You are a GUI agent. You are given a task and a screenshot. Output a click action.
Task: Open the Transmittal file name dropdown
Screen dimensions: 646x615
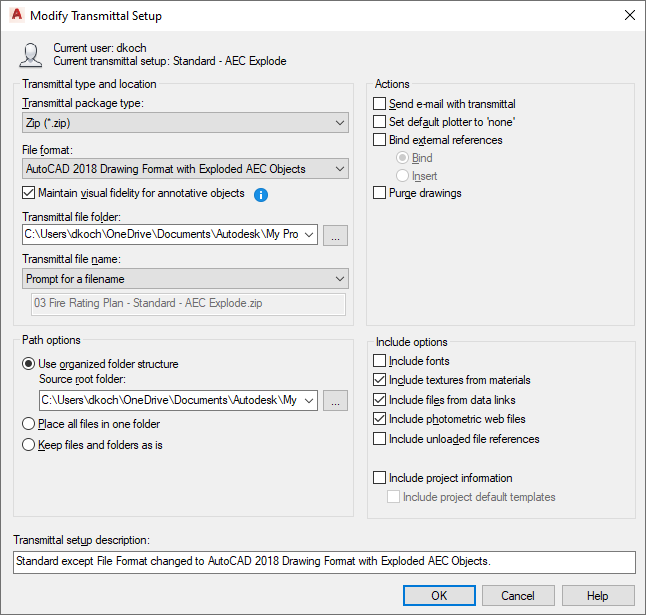[x=185, y=279]
